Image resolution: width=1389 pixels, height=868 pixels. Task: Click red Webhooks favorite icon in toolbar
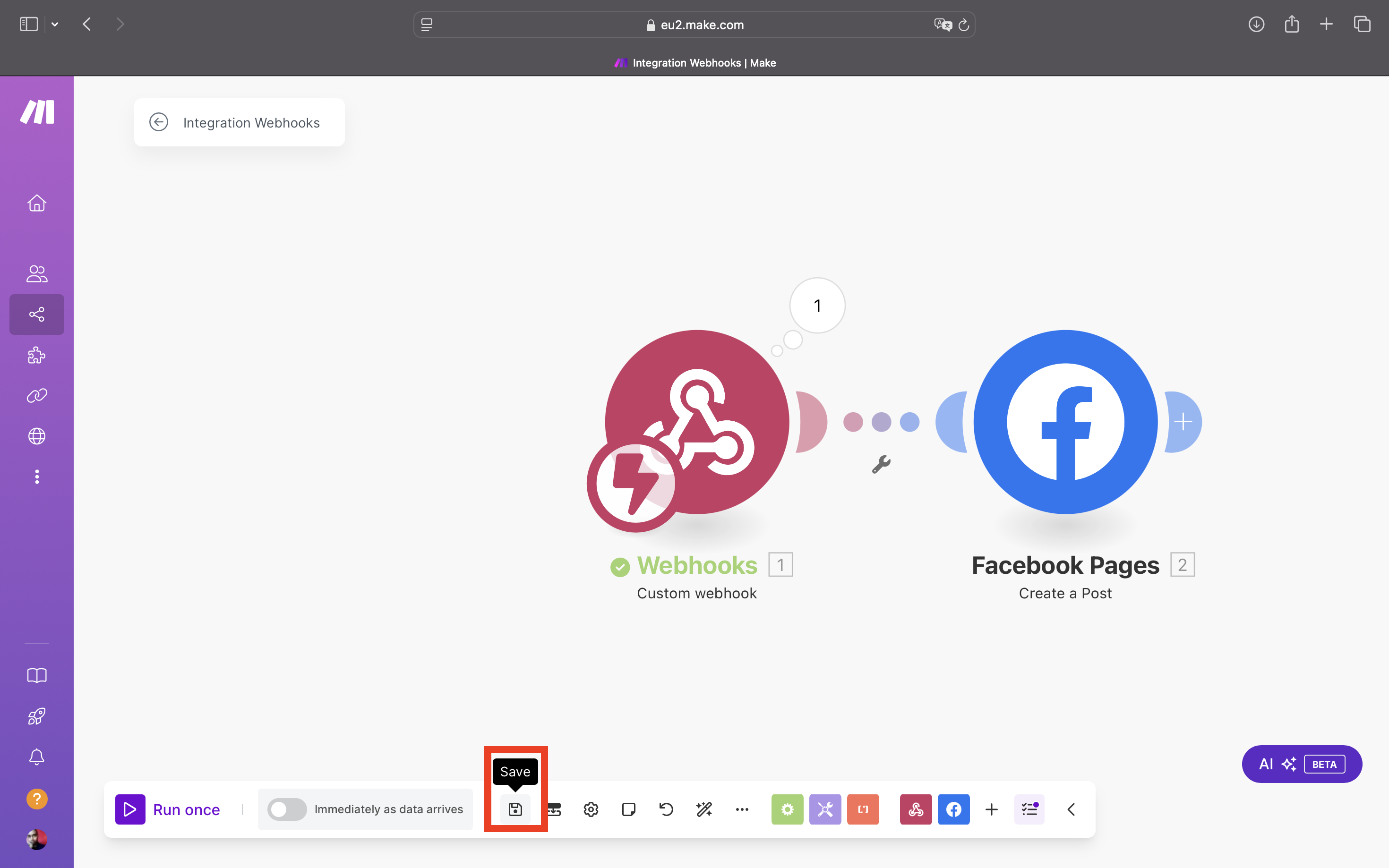[x=916, y=809]
